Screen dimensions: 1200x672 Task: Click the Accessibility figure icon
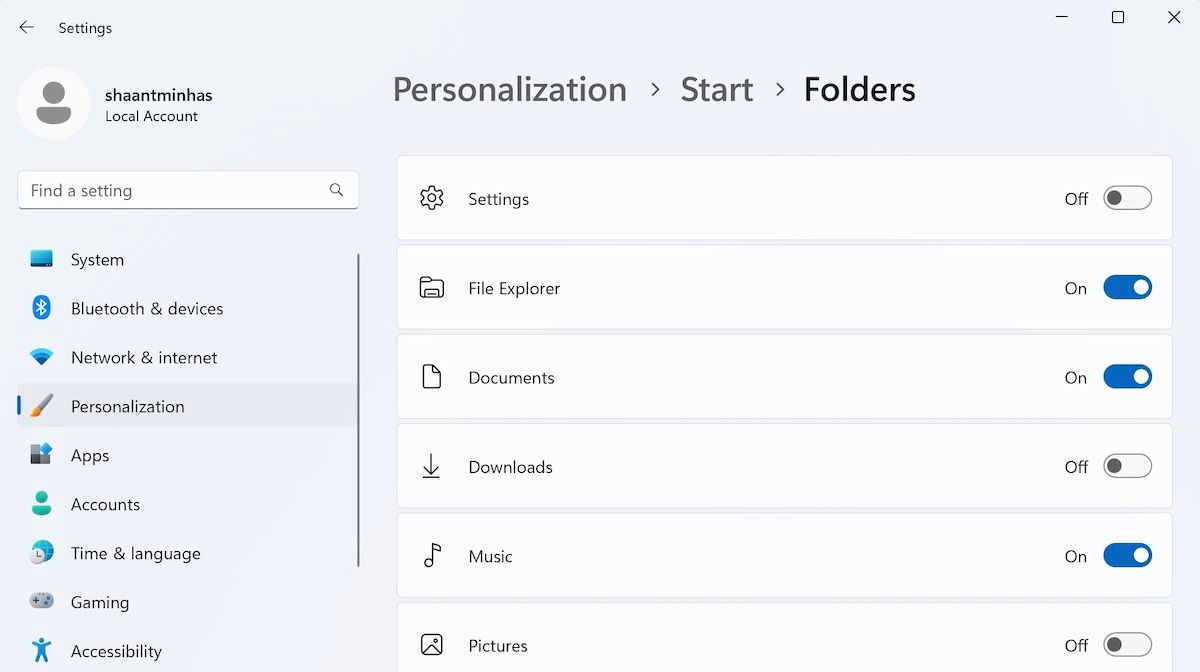[x=41, y=651]
